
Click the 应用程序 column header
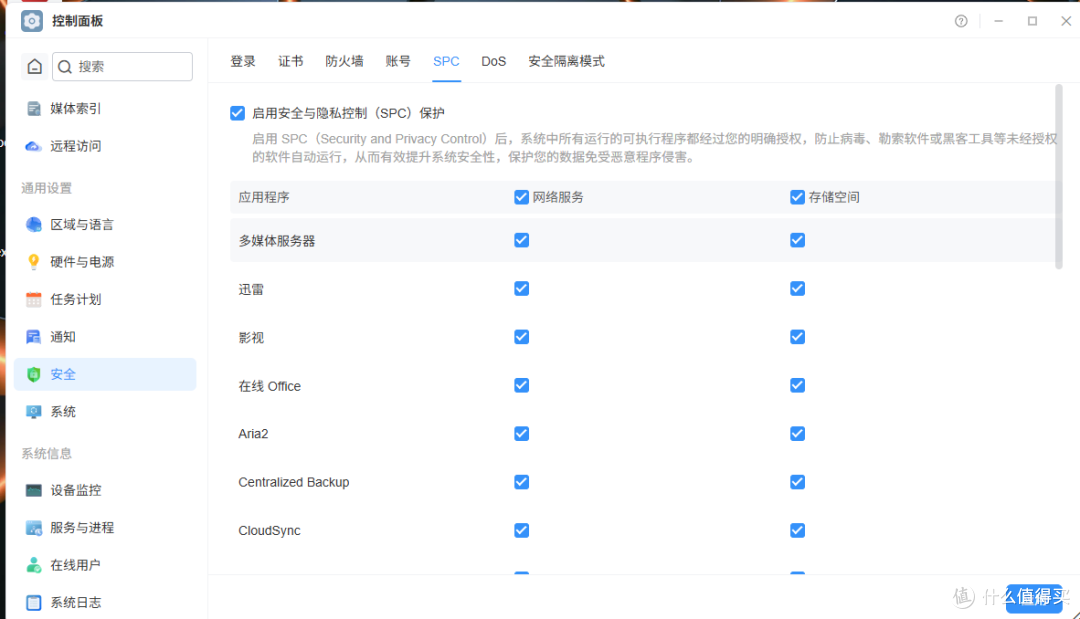264,198
